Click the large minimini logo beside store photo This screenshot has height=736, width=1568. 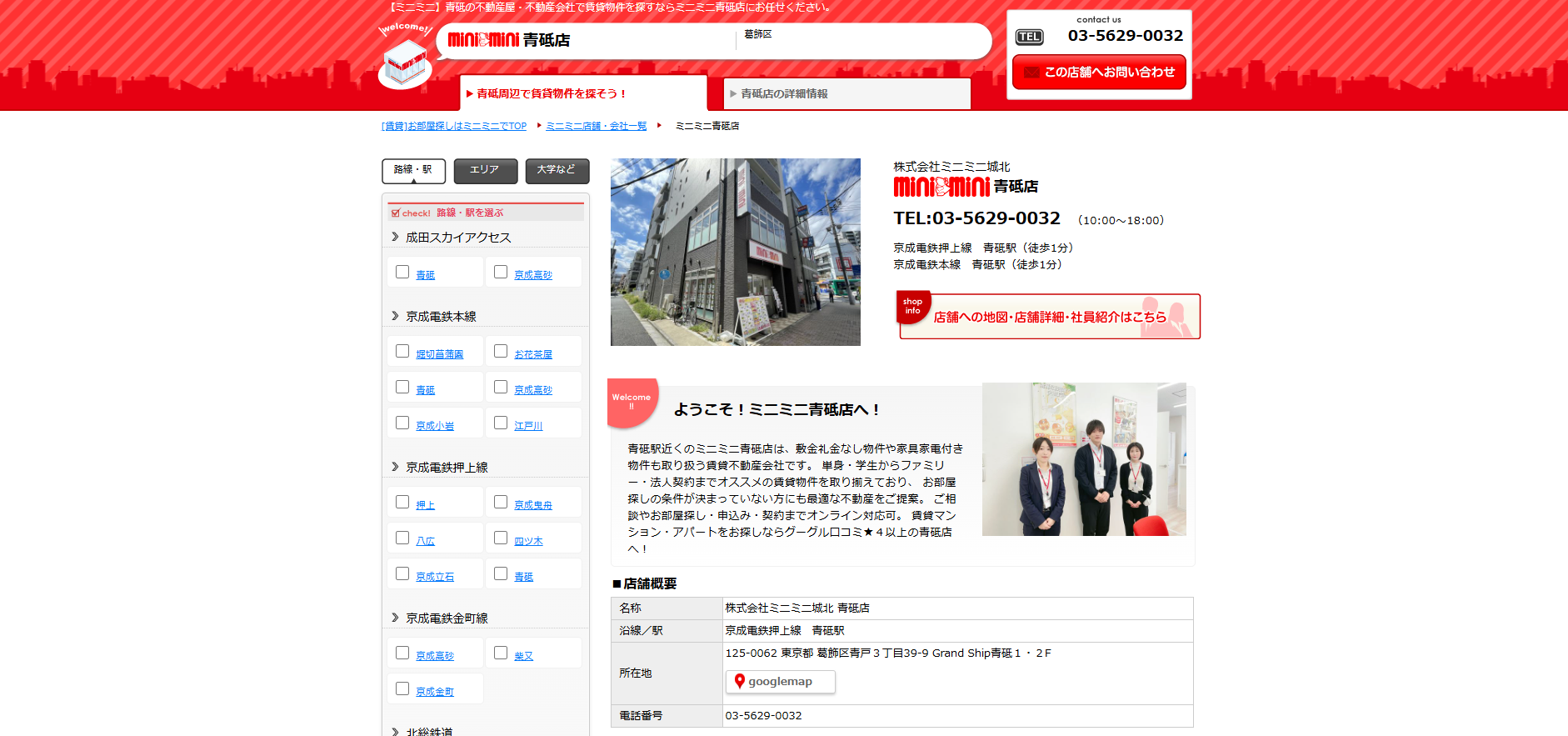(x=941, y=187)
